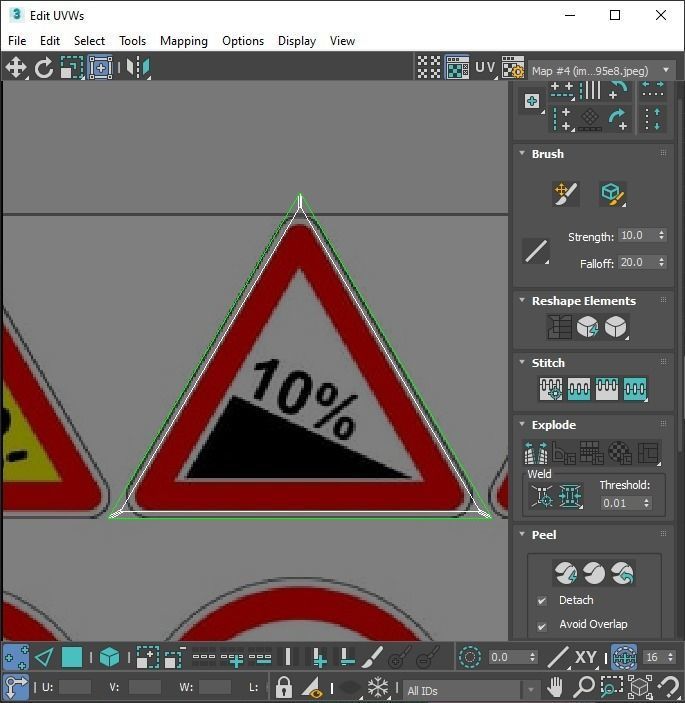Viewport: 685px width, 703px height.
Task: Select the Scale Selected Subobject tool
Action: tap(72, 68)
